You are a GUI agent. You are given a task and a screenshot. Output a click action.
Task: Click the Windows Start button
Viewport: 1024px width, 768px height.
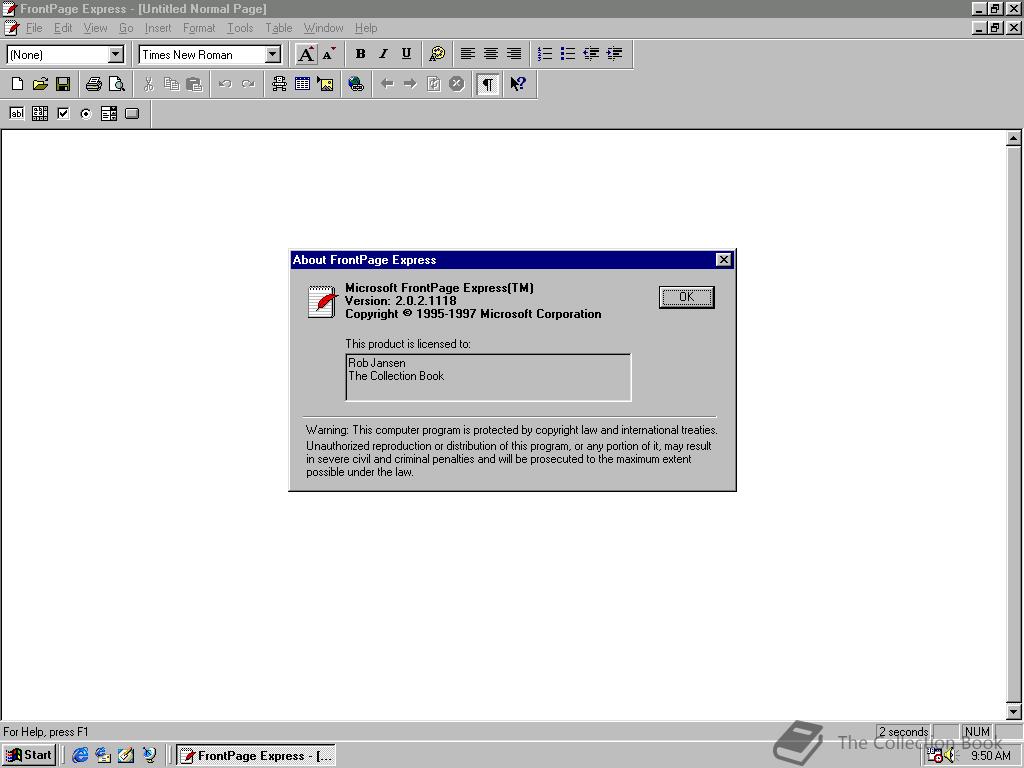pyautogui.click(x=28, y=755)
